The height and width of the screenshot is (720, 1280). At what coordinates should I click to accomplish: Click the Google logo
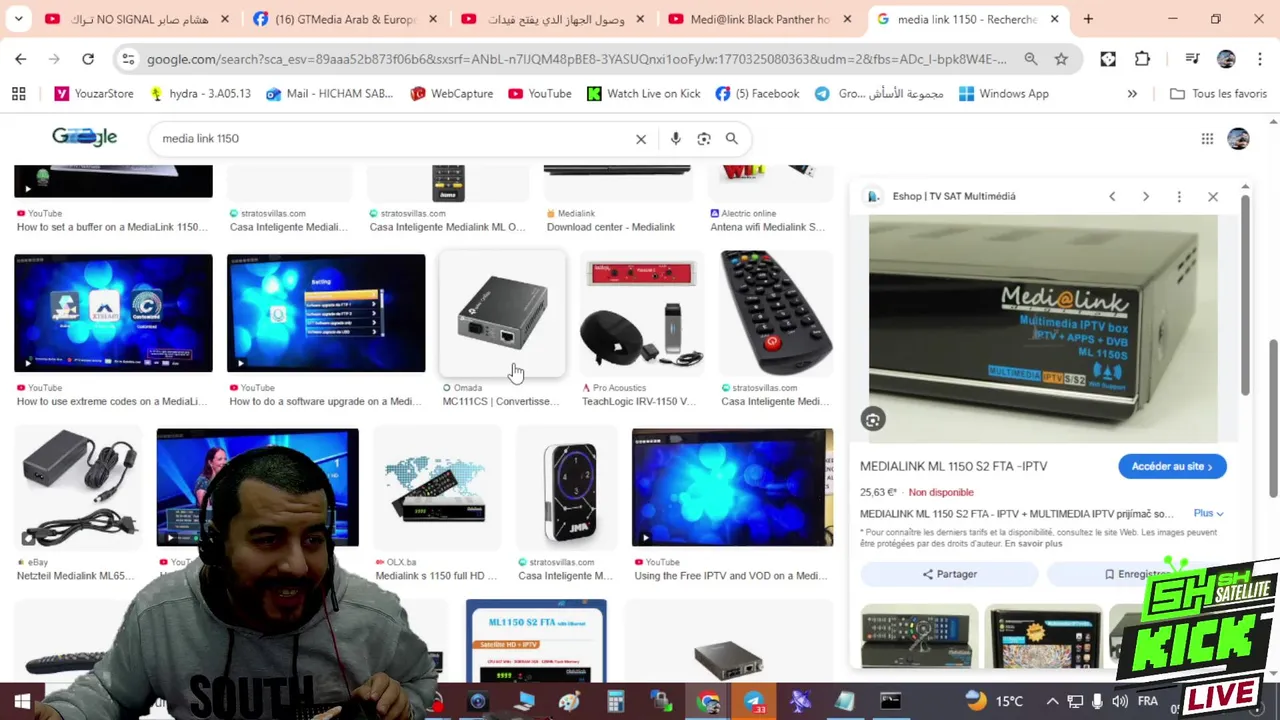point(84,137)
